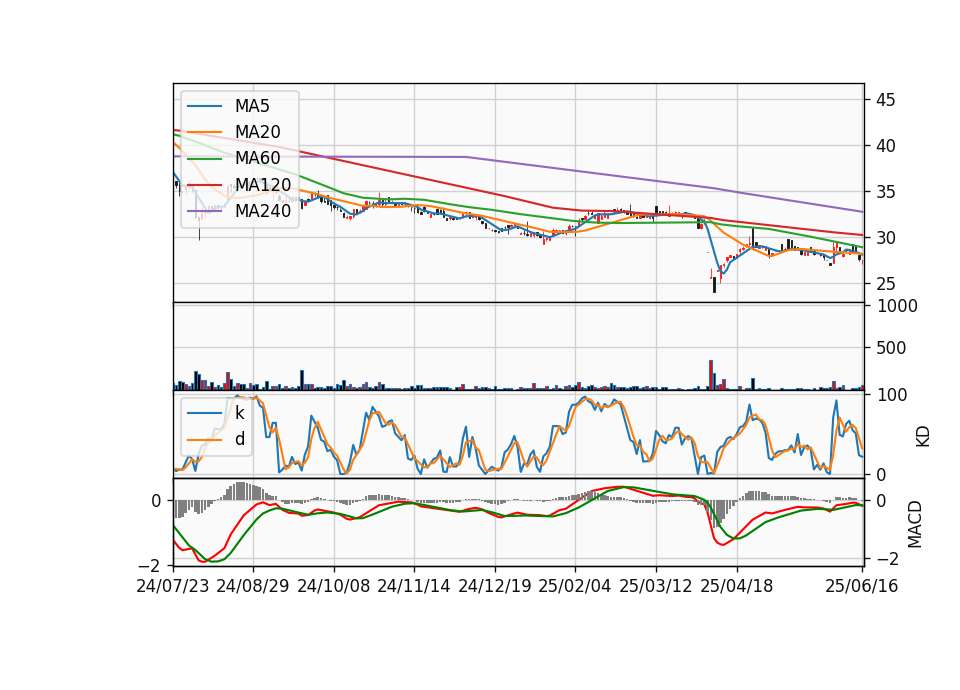Click the MACD right axis value −2

[x=887, y=559]
